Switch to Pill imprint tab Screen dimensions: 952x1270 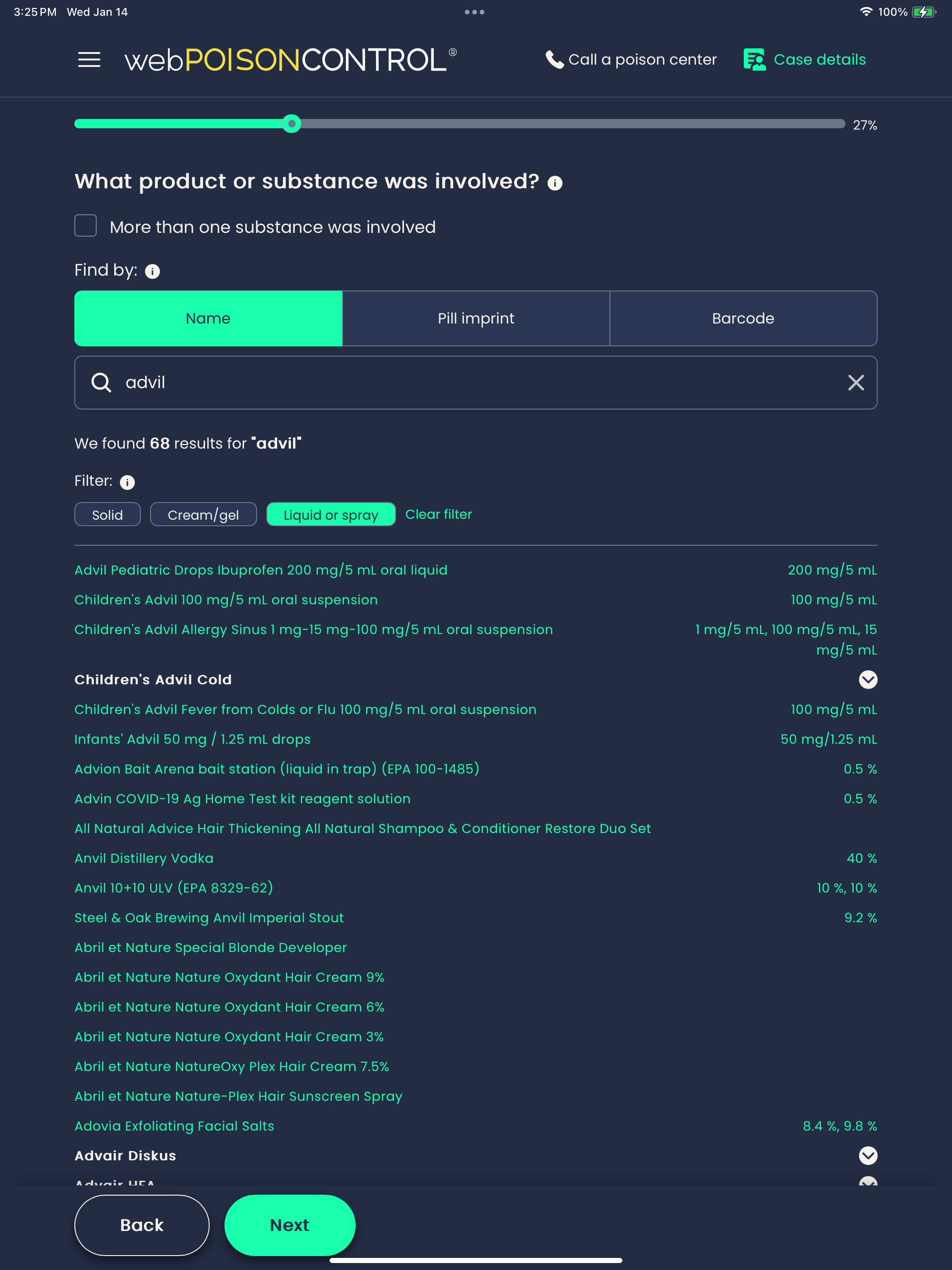click(476, 318)
